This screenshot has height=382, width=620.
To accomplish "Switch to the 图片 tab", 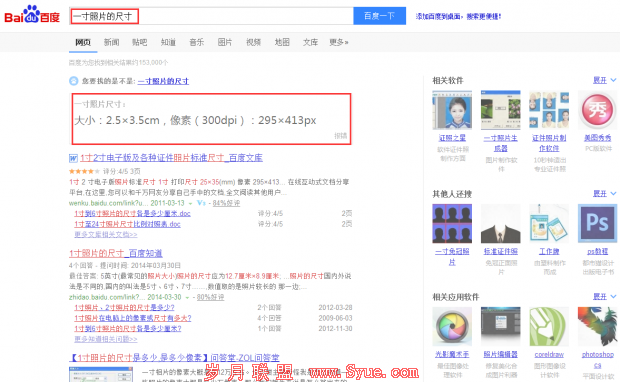I will tap(225, 42).
